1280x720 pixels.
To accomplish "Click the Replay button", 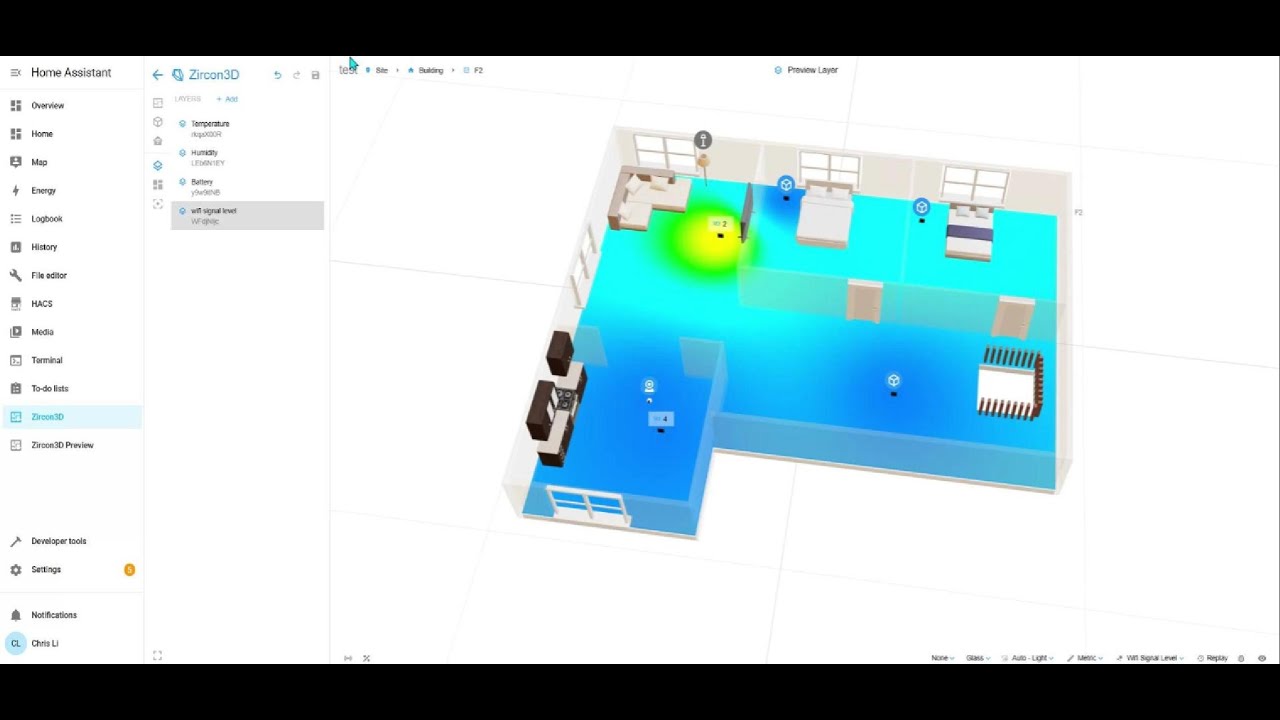I will pos(1212,658).
